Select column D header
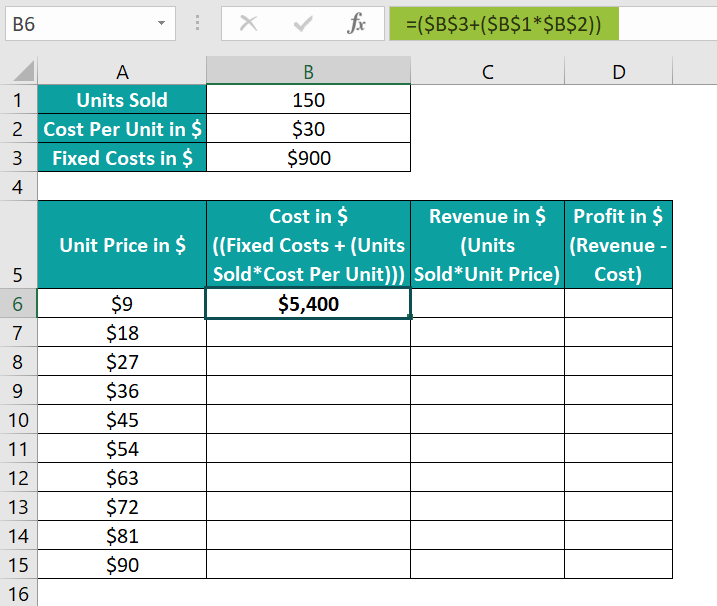 point(618,71)
